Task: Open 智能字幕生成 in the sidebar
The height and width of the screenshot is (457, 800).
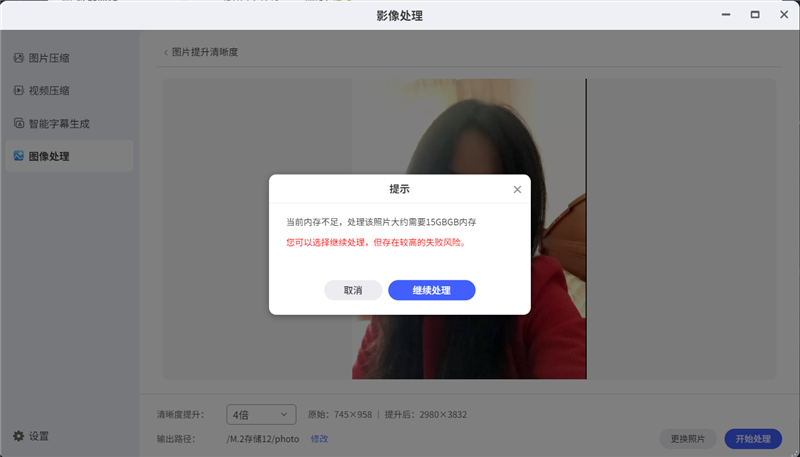Action: [69, 123]
